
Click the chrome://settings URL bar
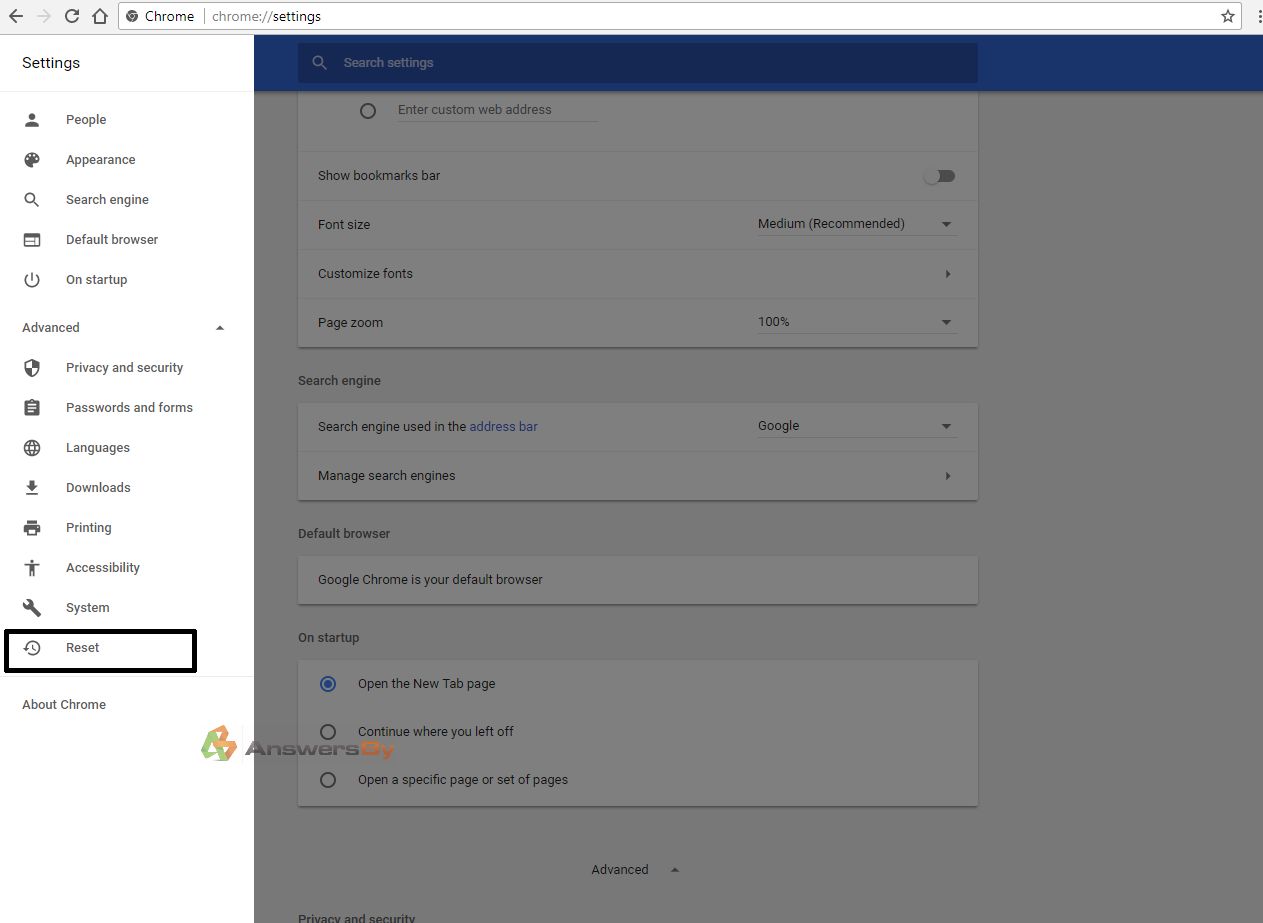click(x=679, y=16)
